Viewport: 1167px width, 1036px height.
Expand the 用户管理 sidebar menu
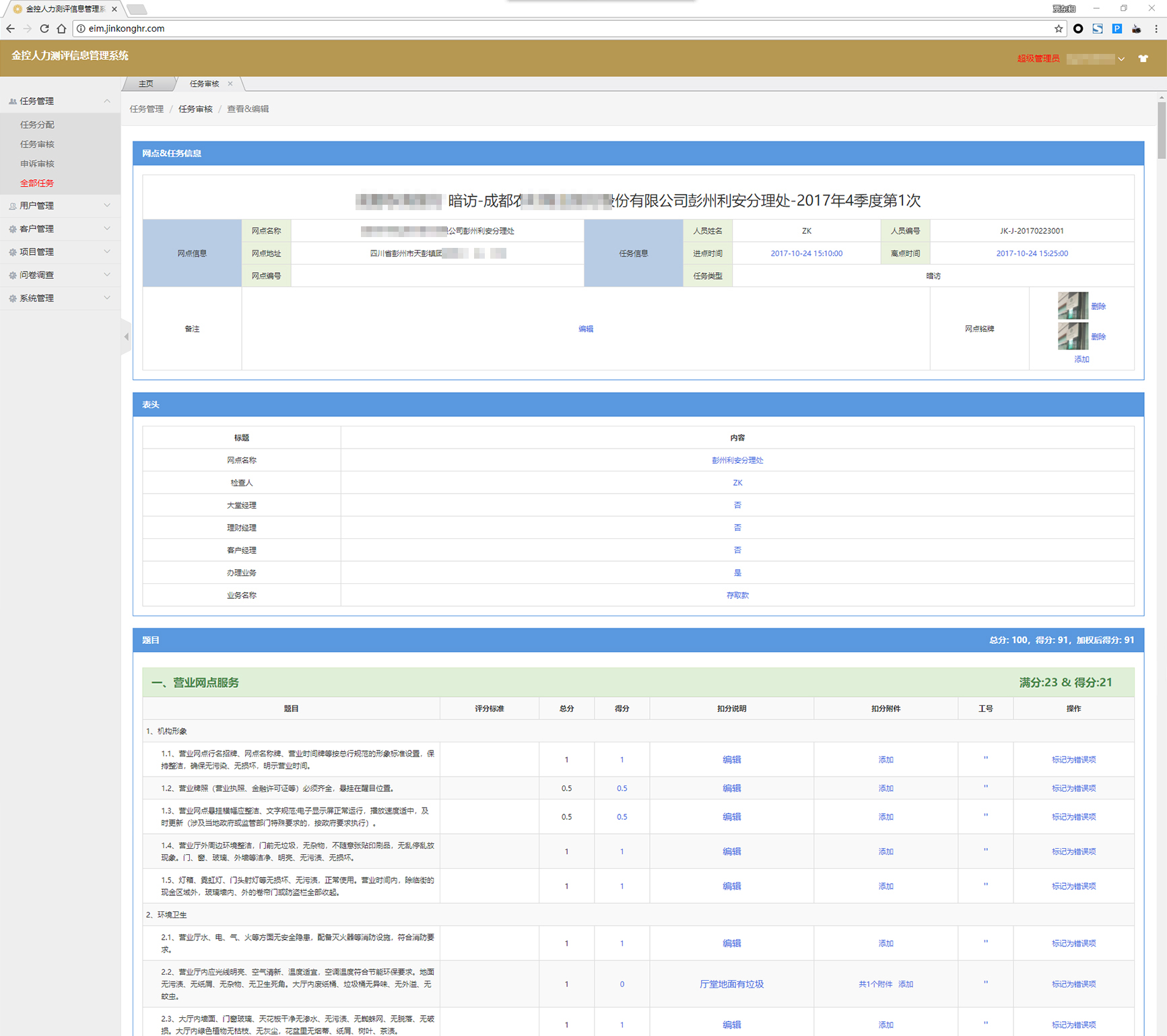click(60, 205)
